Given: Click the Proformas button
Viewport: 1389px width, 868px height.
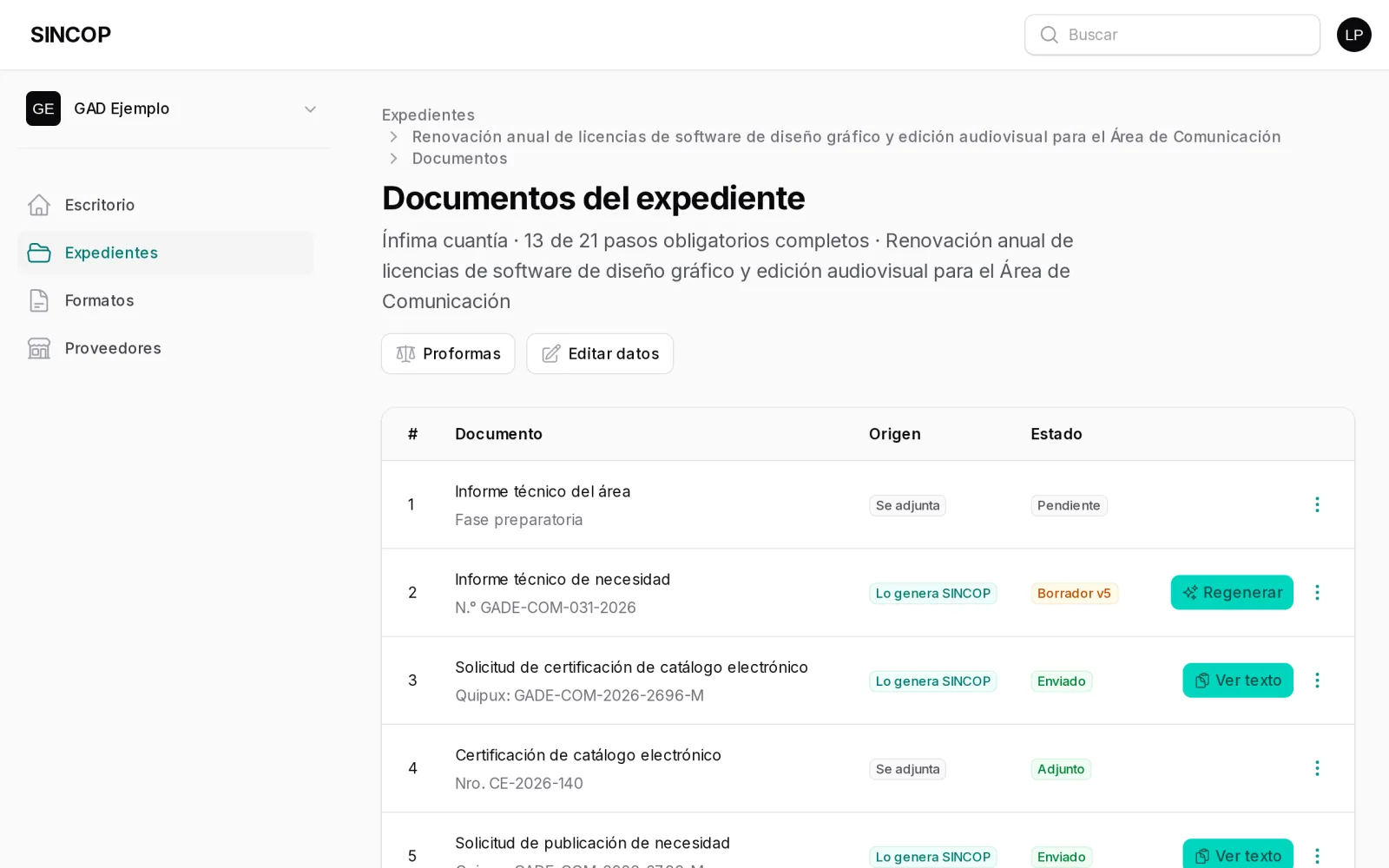Looking at the screenshot, I should pos(448,354).
